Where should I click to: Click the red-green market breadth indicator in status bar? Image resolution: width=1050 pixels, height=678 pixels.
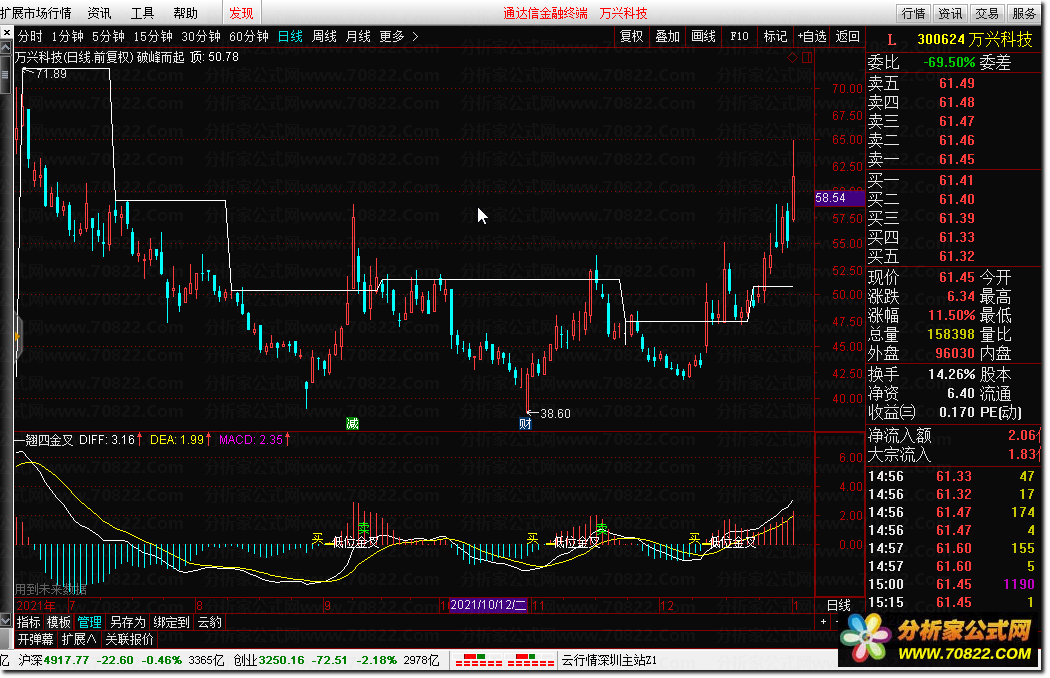pyautogui.click(x=504, y=661)
